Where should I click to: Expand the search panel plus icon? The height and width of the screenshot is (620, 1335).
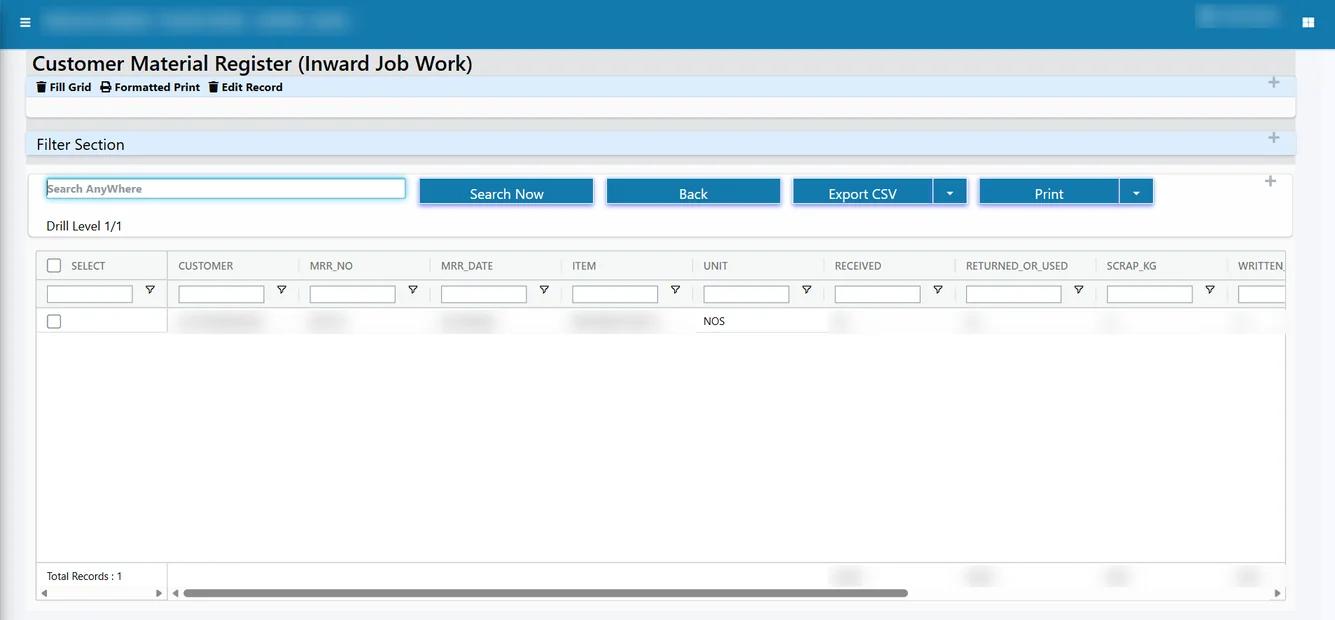pyautogui.click(x=1270, y=181)
